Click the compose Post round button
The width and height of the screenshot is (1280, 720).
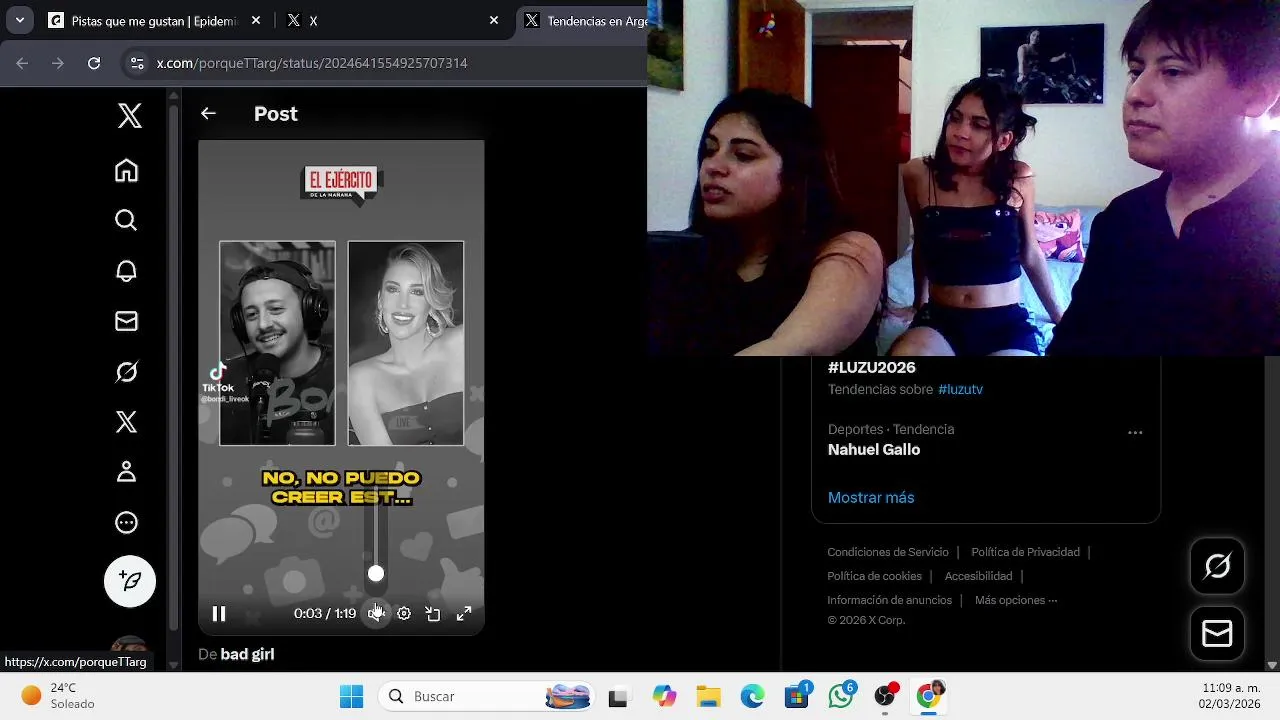130,581
